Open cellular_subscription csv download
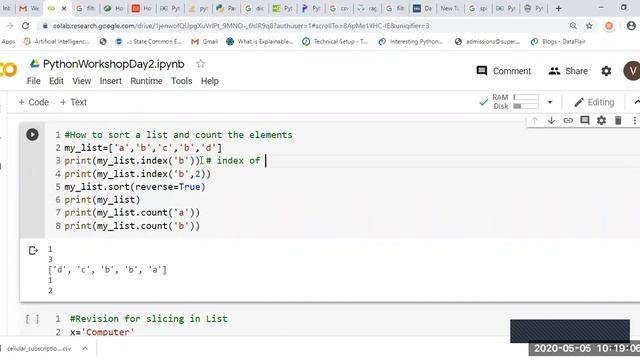Screen dimensions: 640x360 tap(39, 349)
